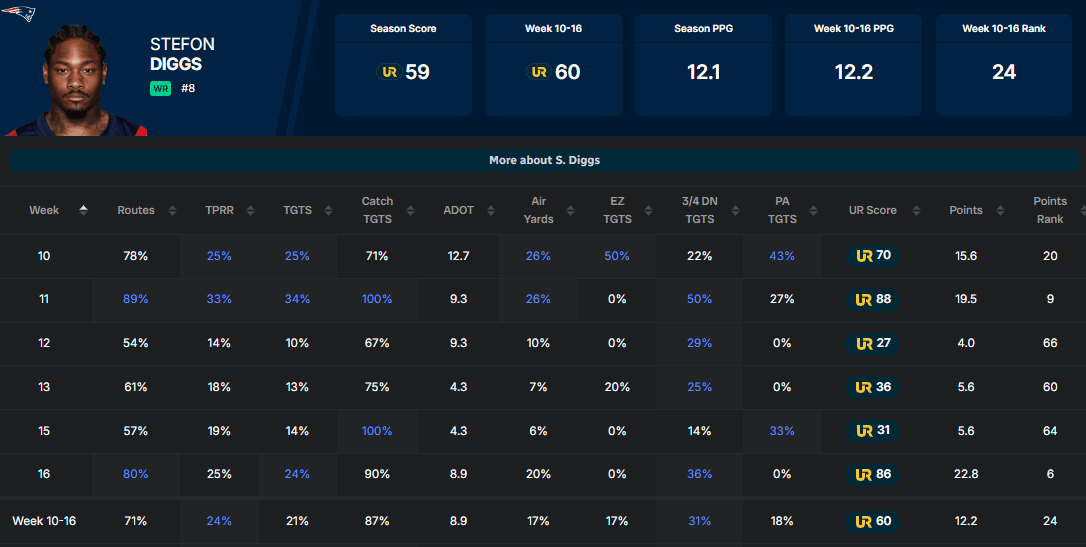This screenshot has height=547, width=1086.
Task: Click the Season Score UR icon
Action: pyautogui.click(x=388, y=72)
